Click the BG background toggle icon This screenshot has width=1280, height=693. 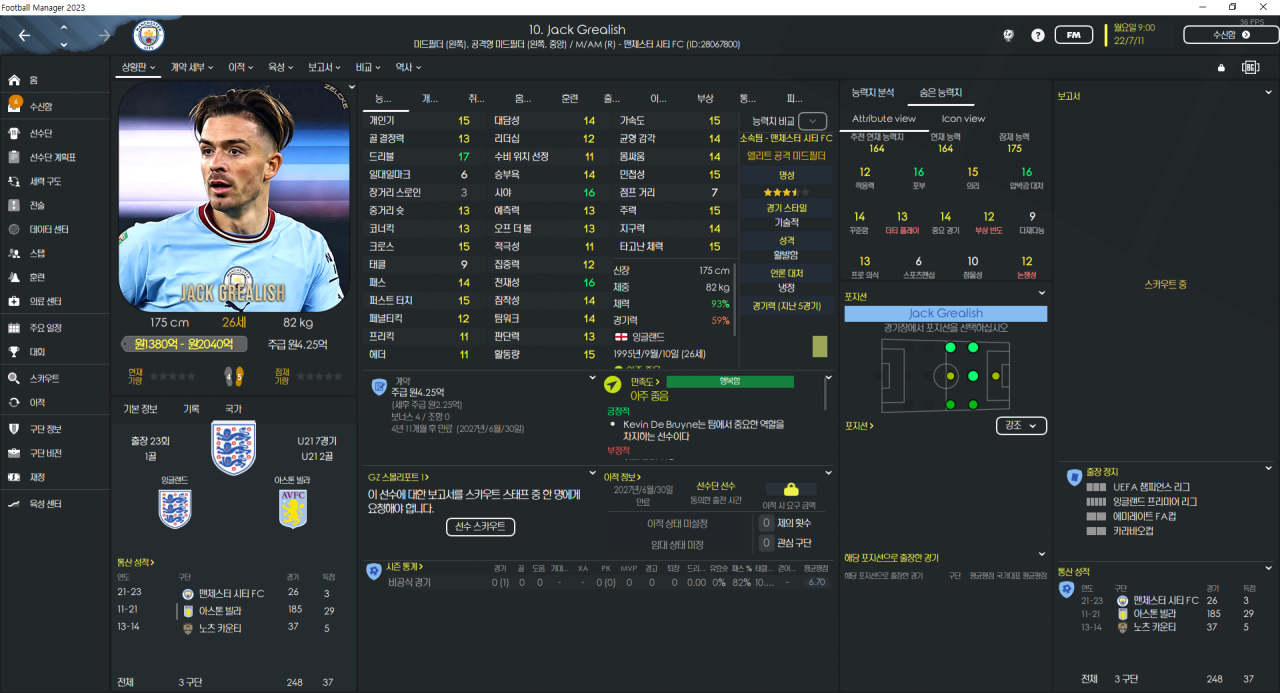[x=1250, y=67]
